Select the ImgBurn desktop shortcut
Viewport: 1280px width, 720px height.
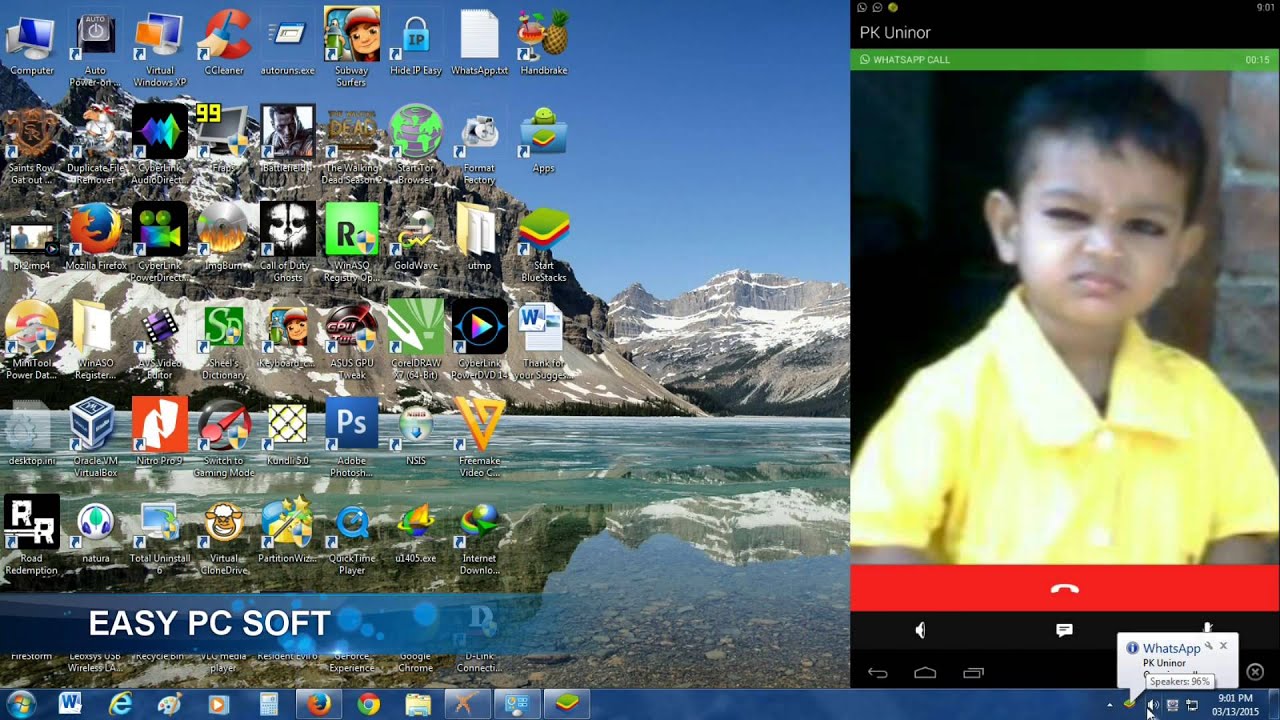tap(224, 238)
